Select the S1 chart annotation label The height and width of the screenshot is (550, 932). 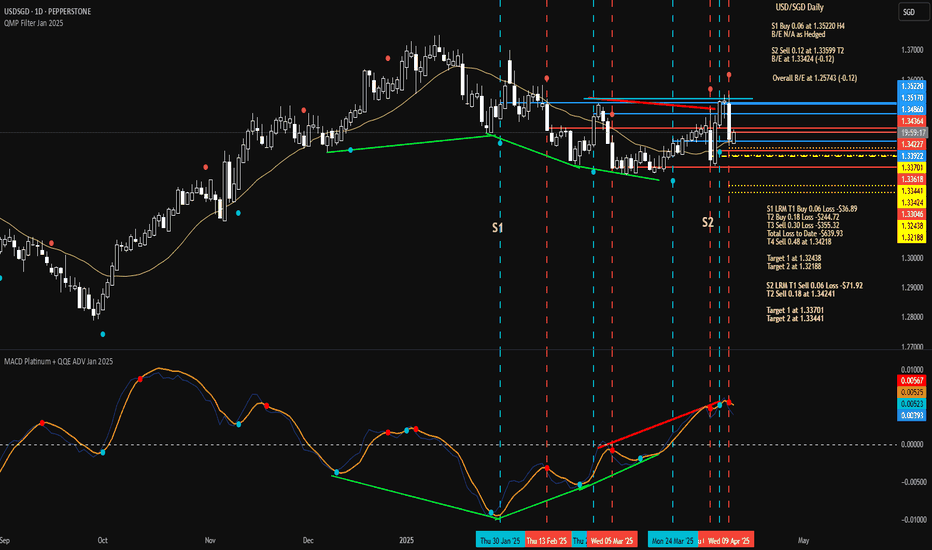498,228
